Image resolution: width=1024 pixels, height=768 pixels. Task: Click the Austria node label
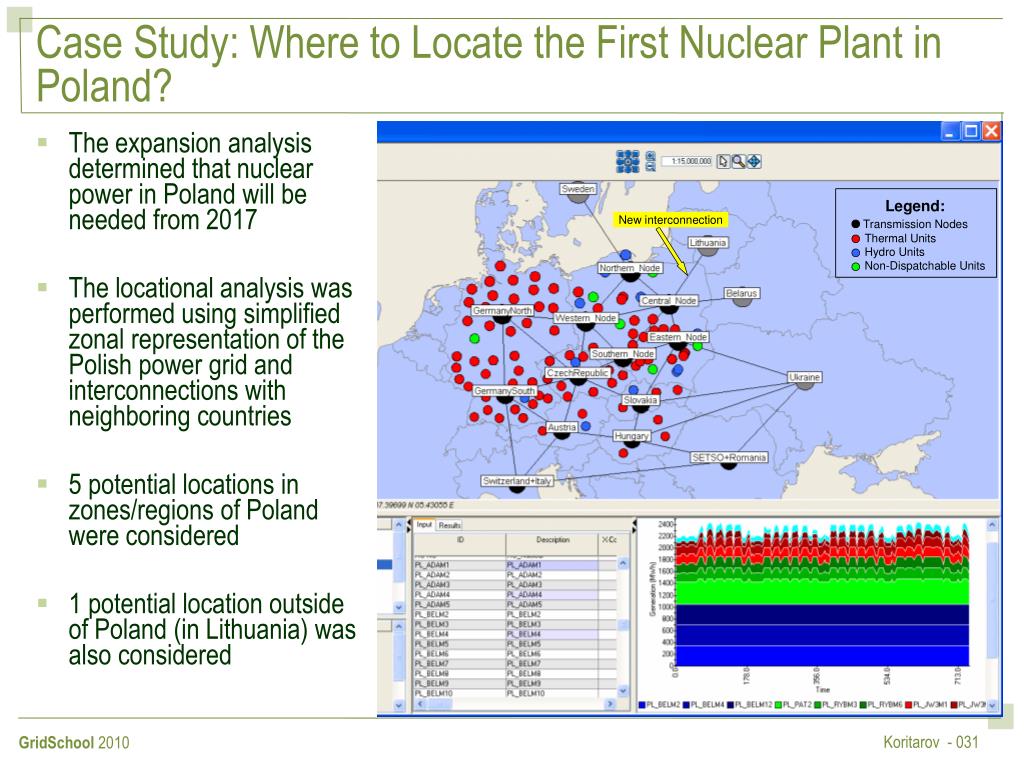562,428
